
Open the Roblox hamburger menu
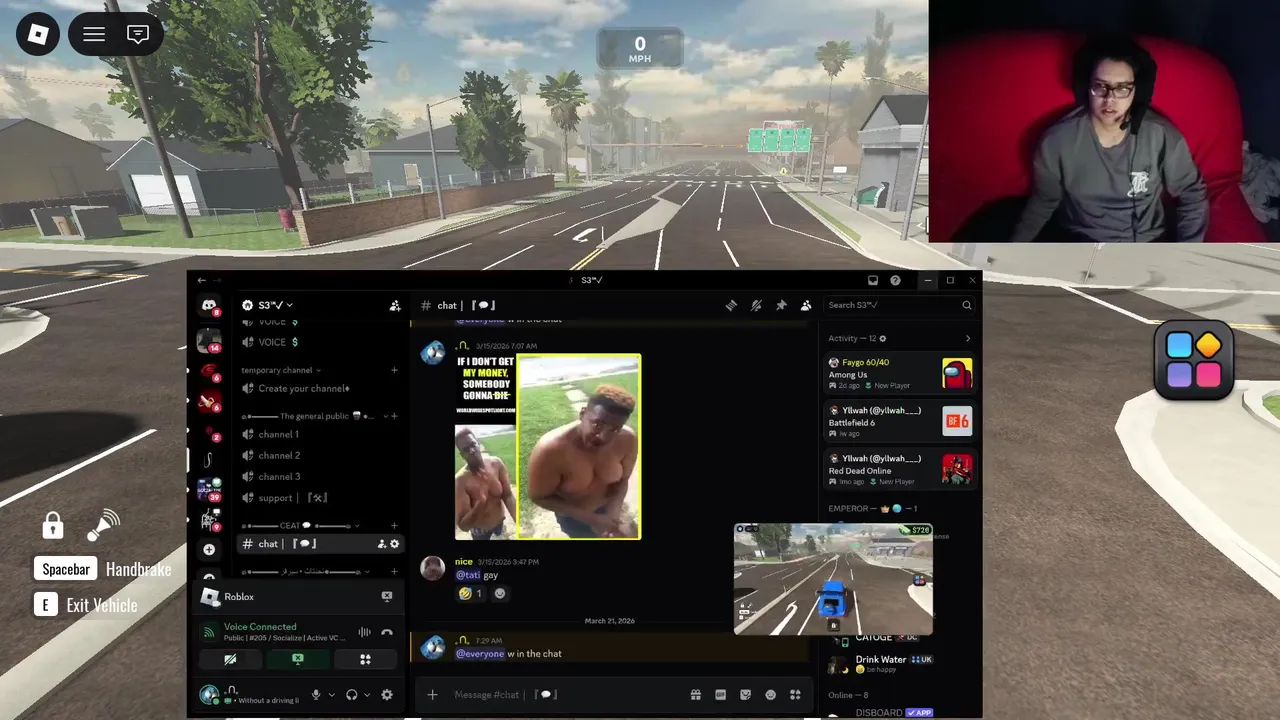point(94,35)
